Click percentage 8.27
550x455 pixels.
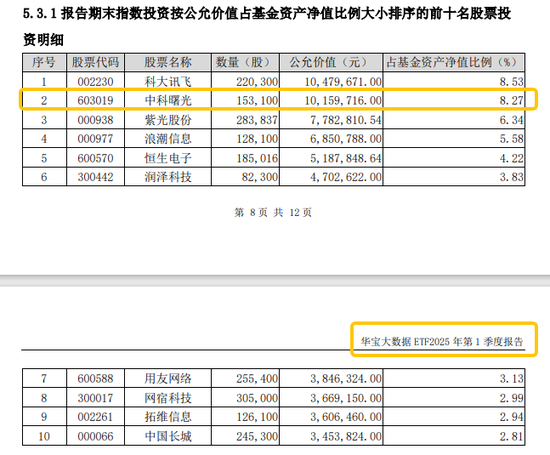(511, 101)
